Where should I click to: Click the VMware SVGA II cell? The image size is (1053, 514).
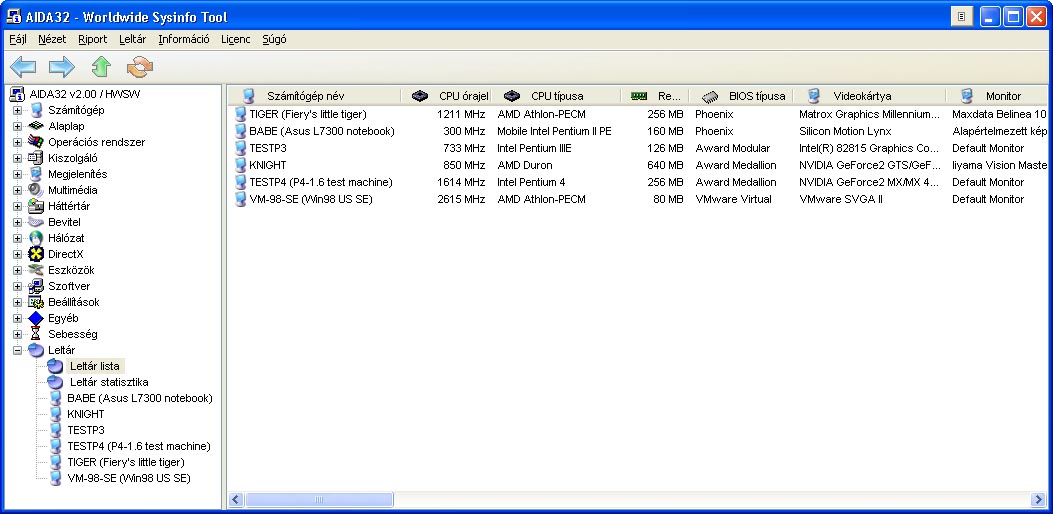click(841, 200)
